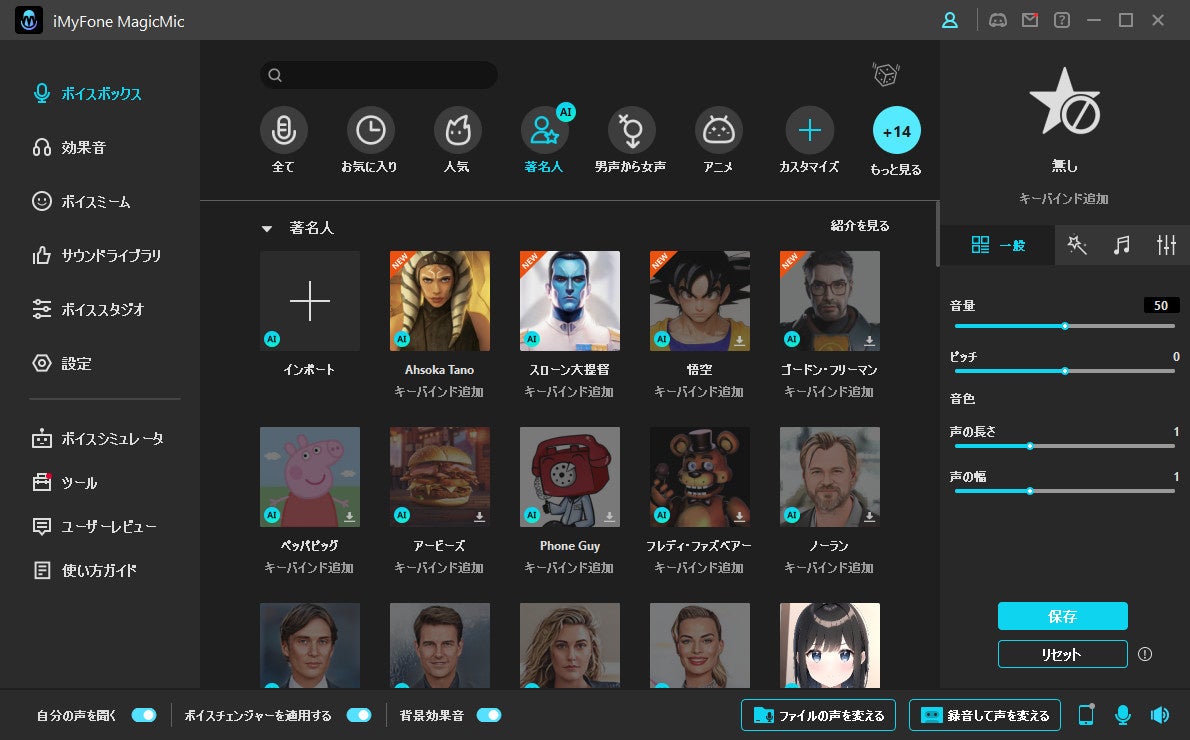Select the スローン大提督 voice thumbnail
The height and width of the screenshot is (740, 1190).
570,301
